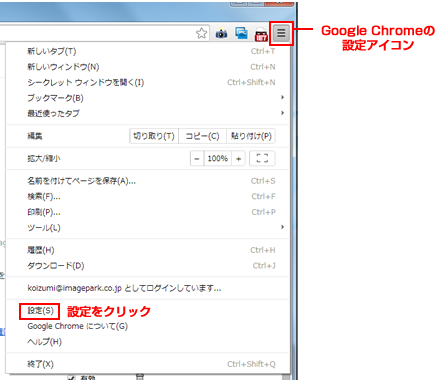This screenshot has width=437, height=380.
Task: Select 印刷(P)... menu item
Action: point(148,212)
